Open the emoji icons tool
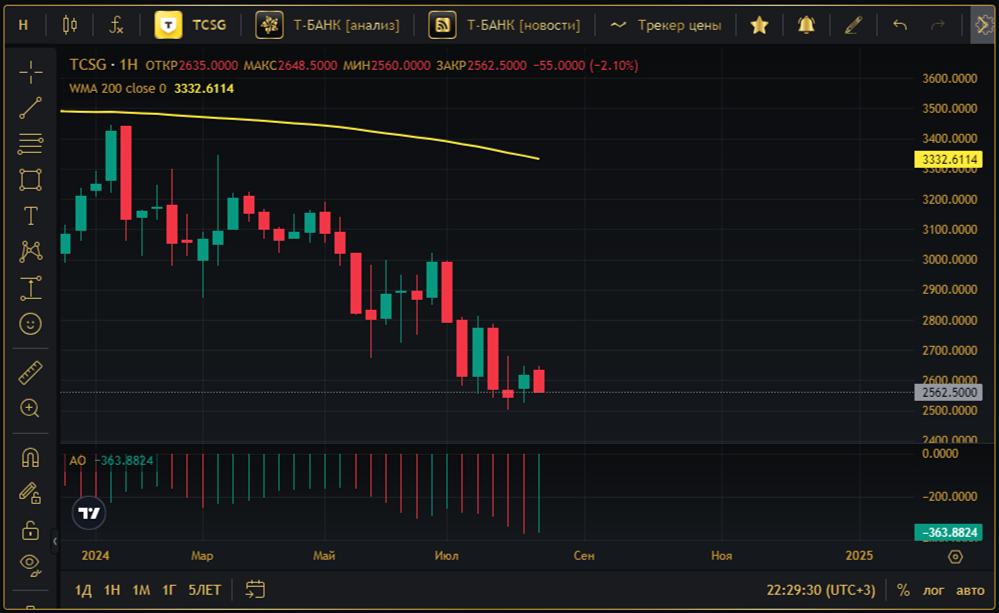This screenshot has width=999, height=613. tap(31, 324)
